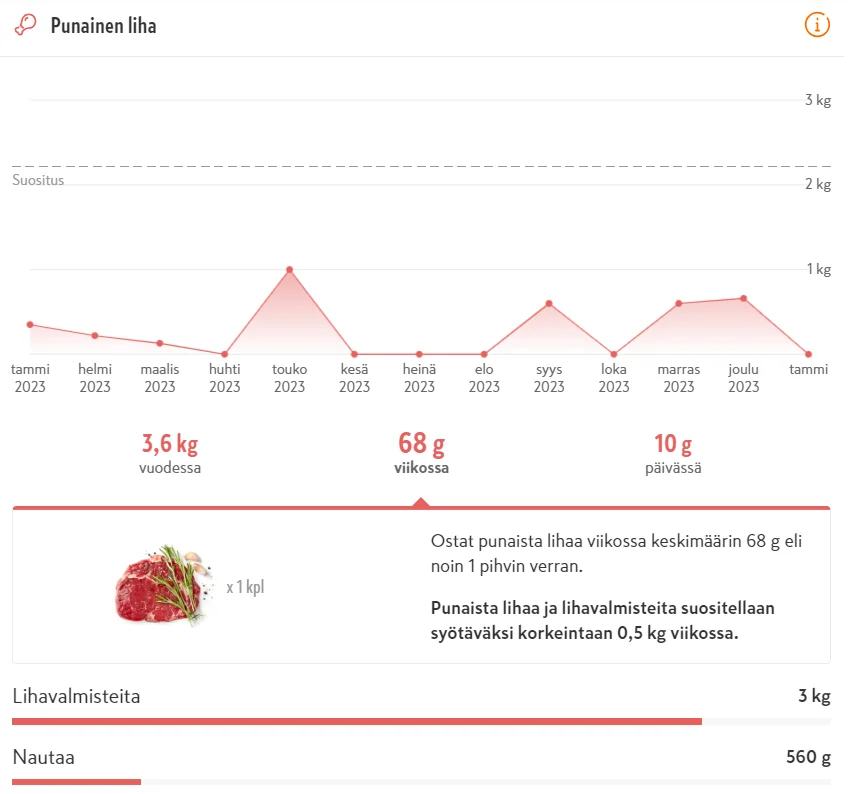Select the 10 g päivässä tab
This screenshot has width=849, height=794.
click(673, 453)
